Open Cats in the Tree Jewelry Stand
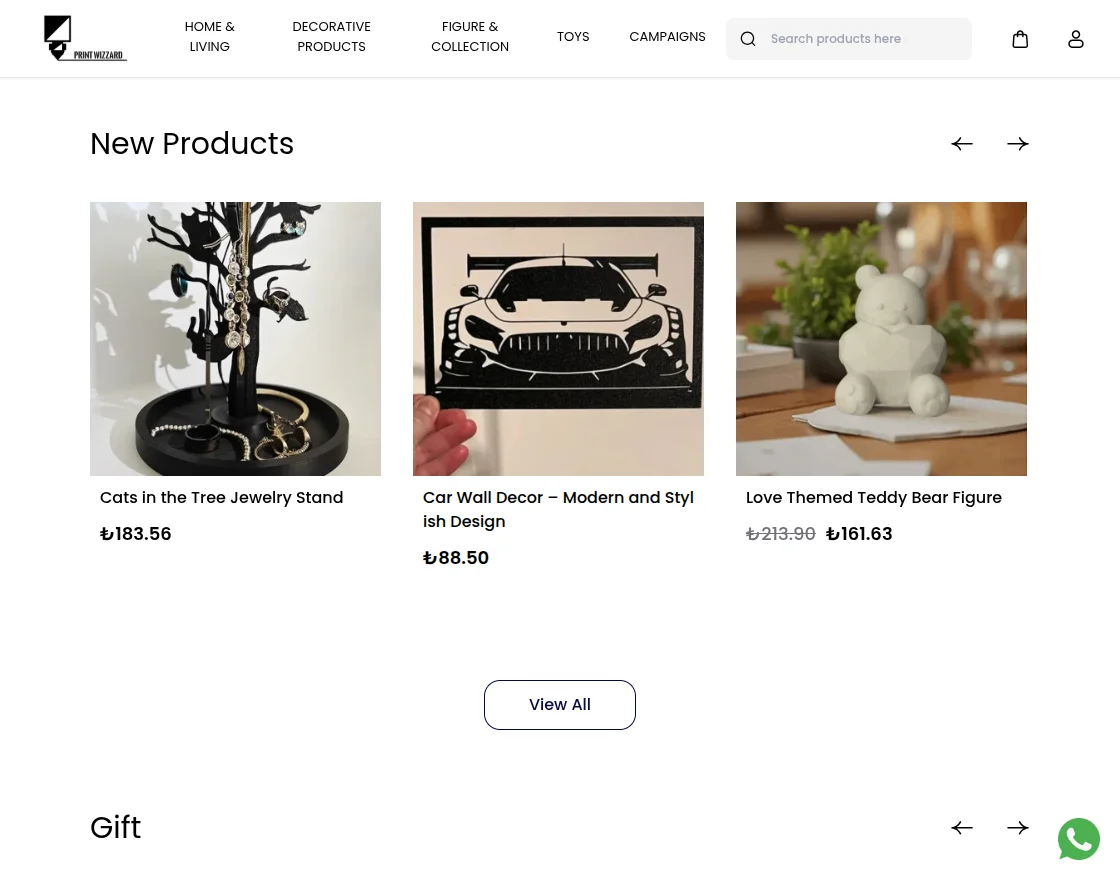The image size is (1120, 880). 221,497
